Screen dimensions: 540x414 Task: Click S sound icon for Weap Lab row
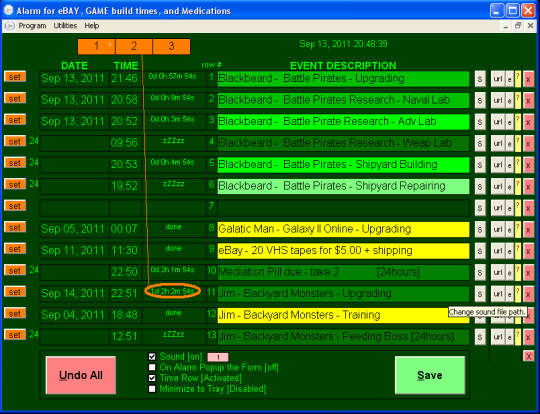click(x=480, y=144)
